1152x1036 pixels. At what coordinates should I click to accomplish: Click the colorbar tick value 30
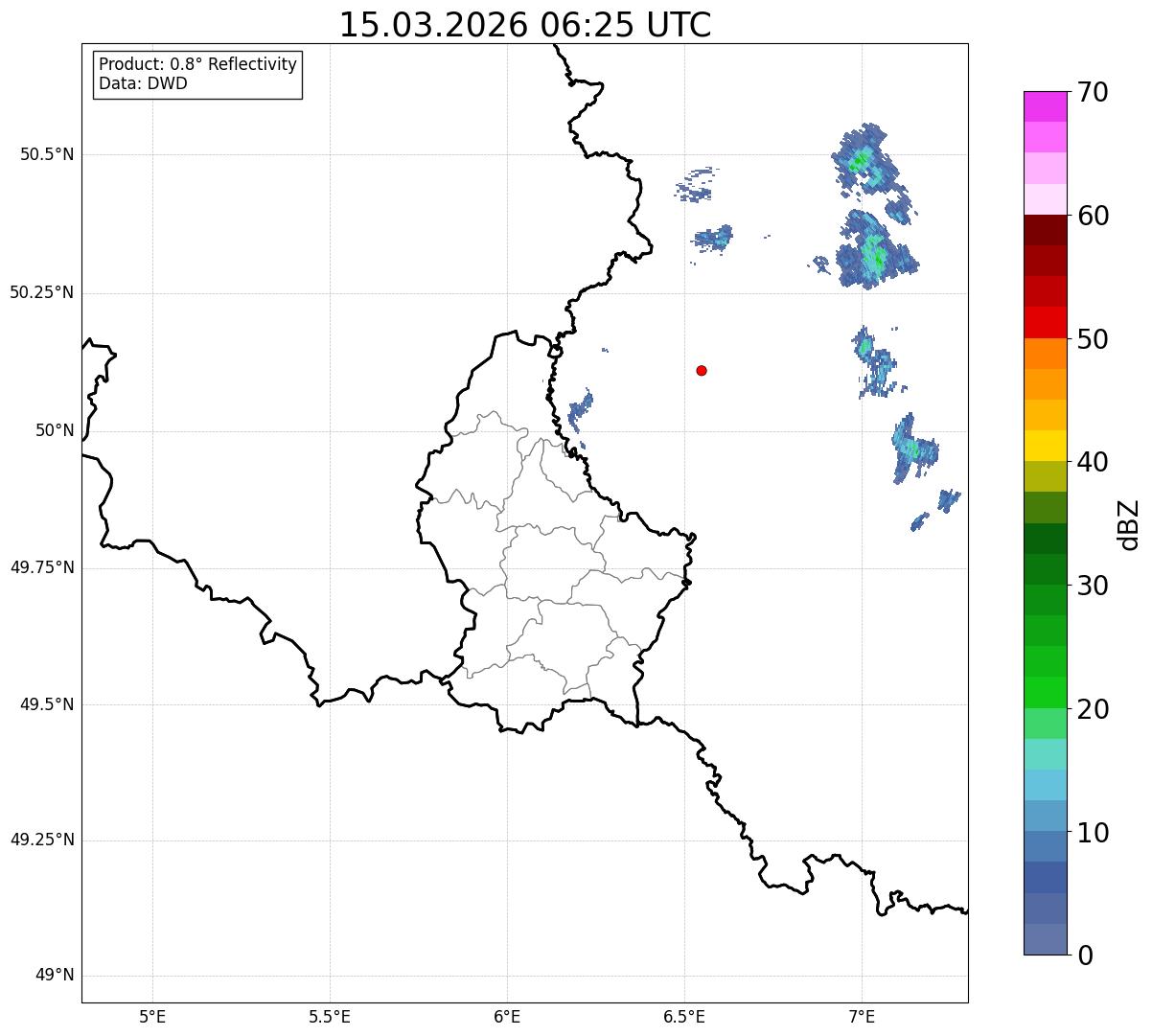click(x=1093, y=586)
